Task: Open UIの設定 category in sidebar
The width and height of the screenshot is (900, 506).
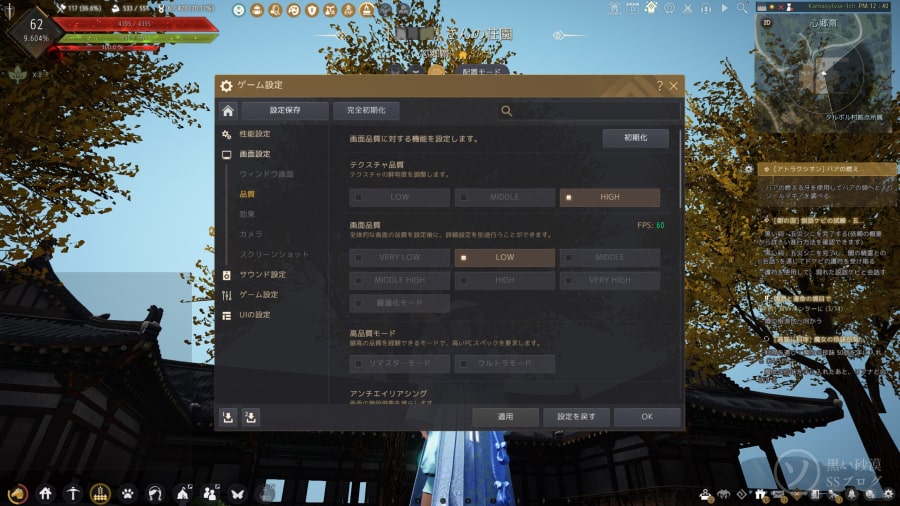Action: (x=255, y=314)
